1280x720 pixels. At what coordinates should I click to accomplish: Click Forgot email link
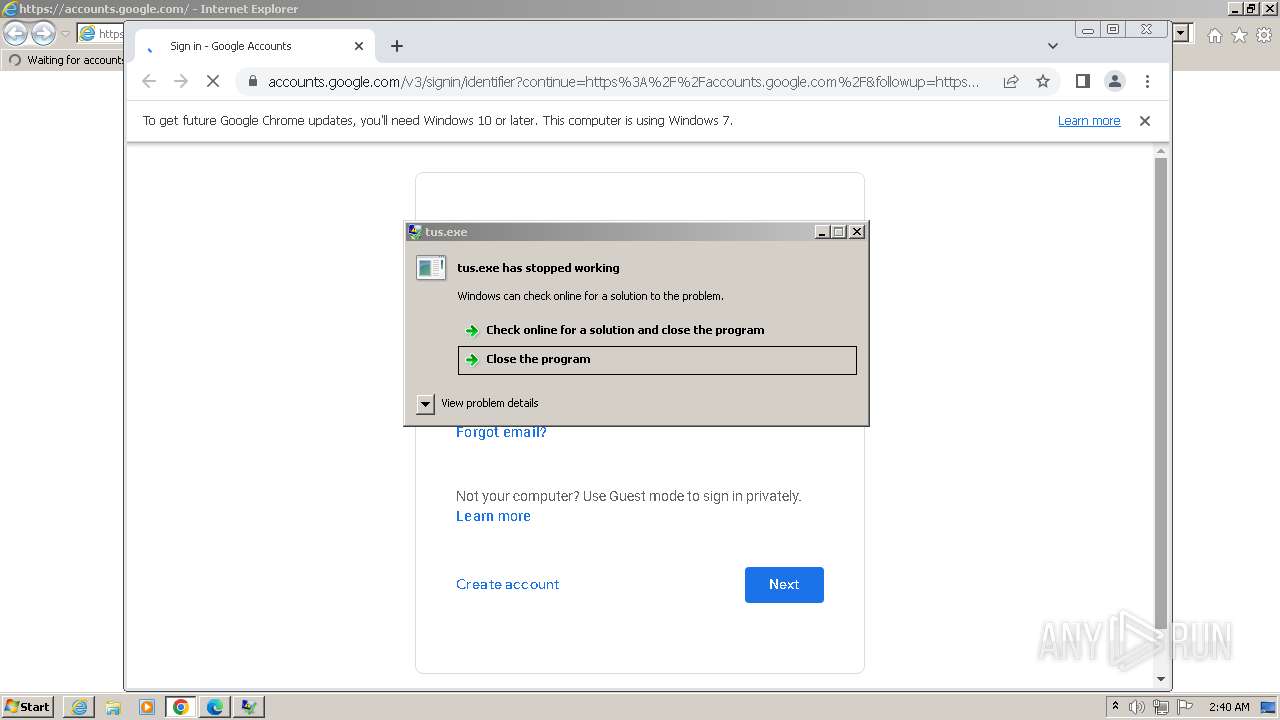501,432
